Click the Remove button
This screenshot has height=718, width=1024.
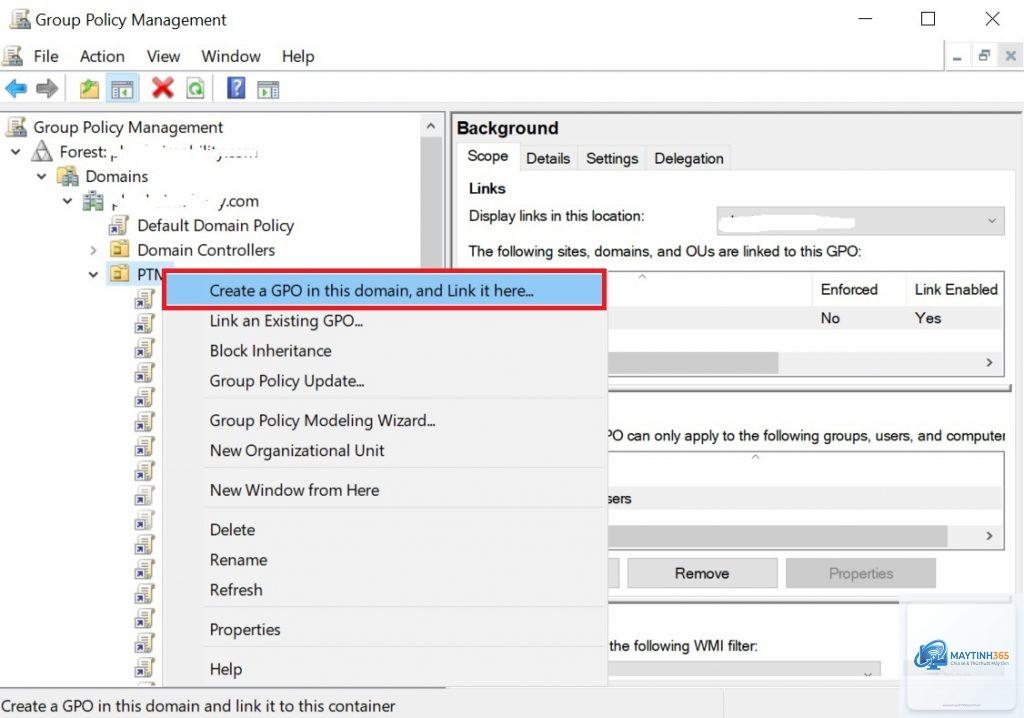(x=702, y=573)
